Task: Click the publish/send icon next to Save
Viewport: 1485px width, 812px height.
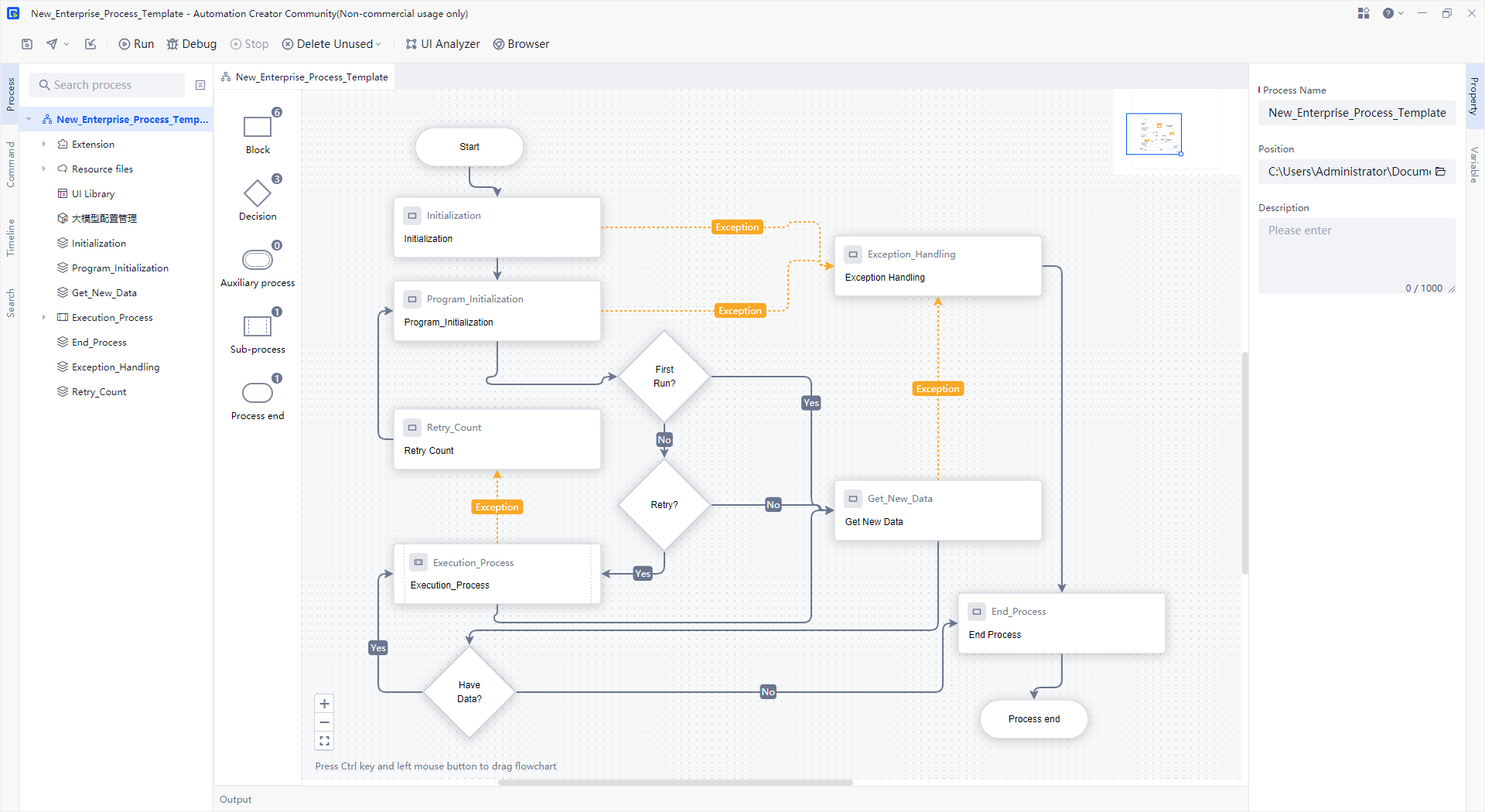Action: click(51, 44)
